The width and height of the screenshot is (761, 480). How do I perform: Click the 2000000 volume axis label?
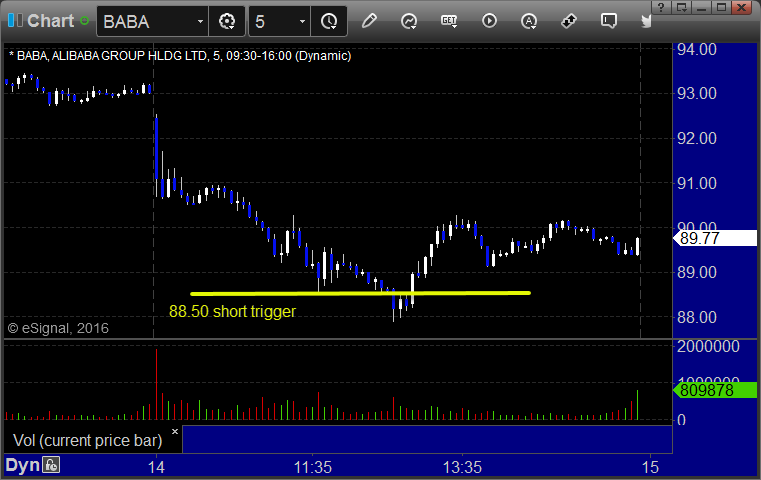pos(708,347)
